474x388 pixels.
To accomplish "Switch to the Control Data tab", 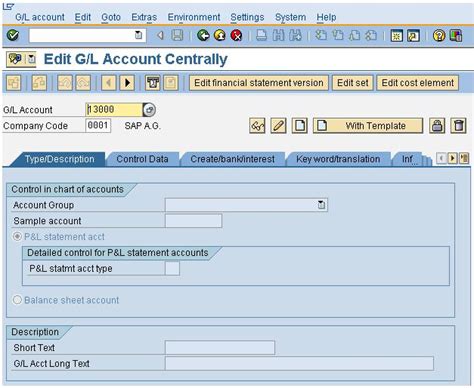I will tap(142, 159).
